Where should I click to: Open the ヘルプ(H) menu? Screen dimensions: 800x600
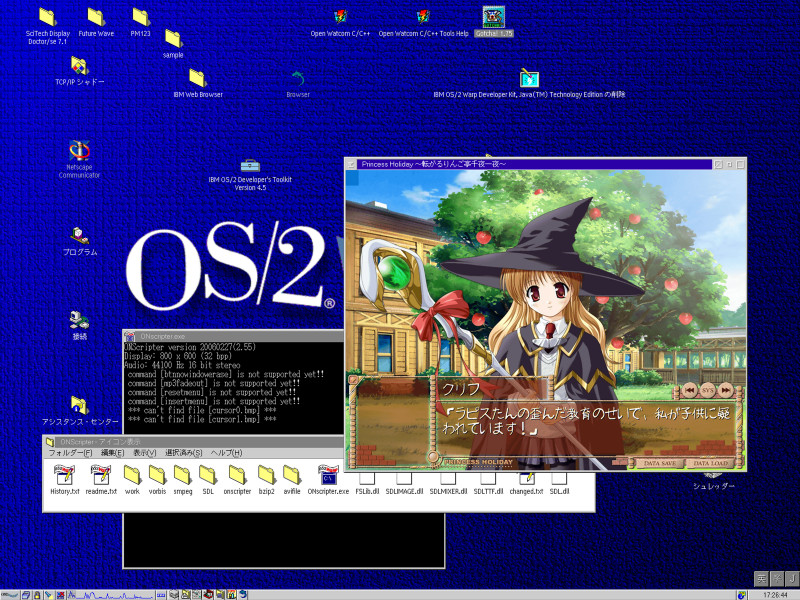pyautogui.click(x=226, y=453)
